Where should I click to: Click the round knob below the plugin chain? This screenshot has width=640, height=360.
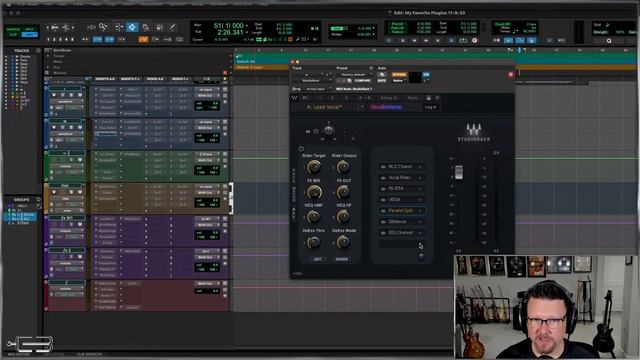click(x=421, y=256)
